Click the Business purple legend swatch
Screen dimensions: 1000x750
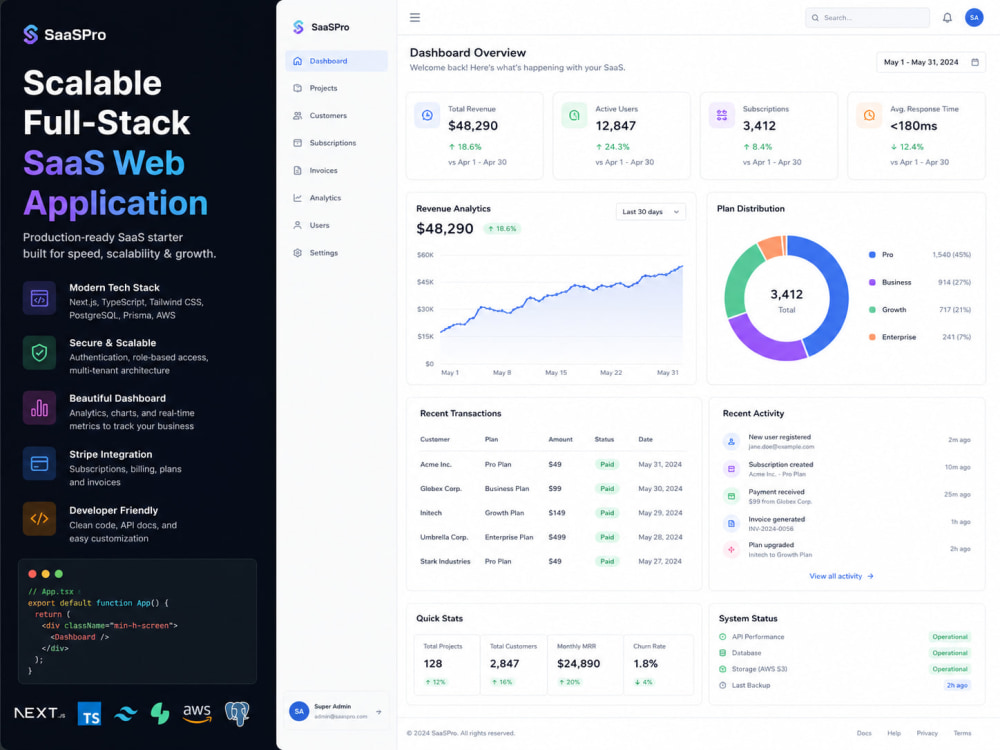pyautogui.click(x=872, y=282)
